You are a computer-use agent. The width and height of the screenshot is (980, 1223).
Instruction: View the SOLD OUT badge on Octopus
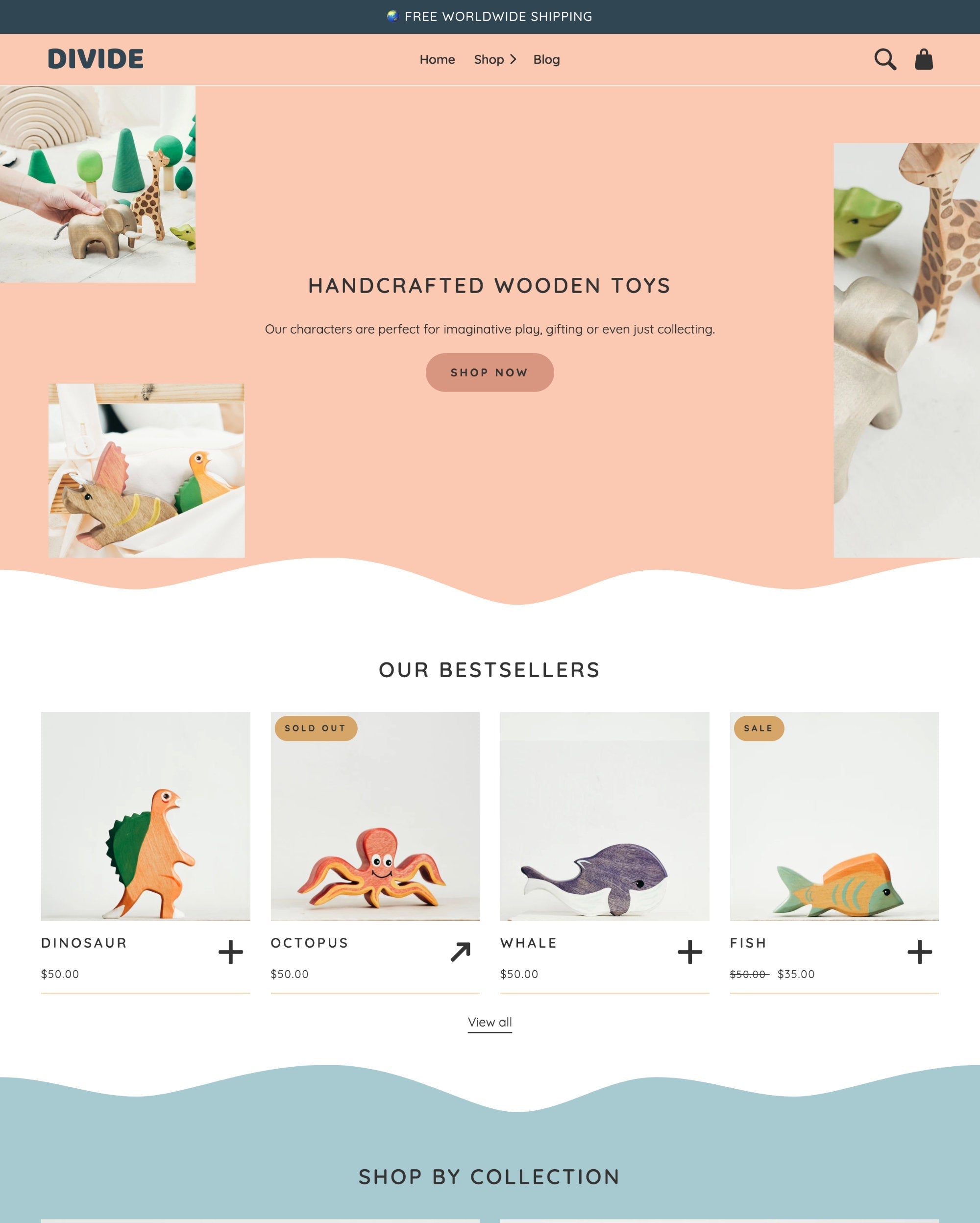pyautogui.click(x=315, y=728)
